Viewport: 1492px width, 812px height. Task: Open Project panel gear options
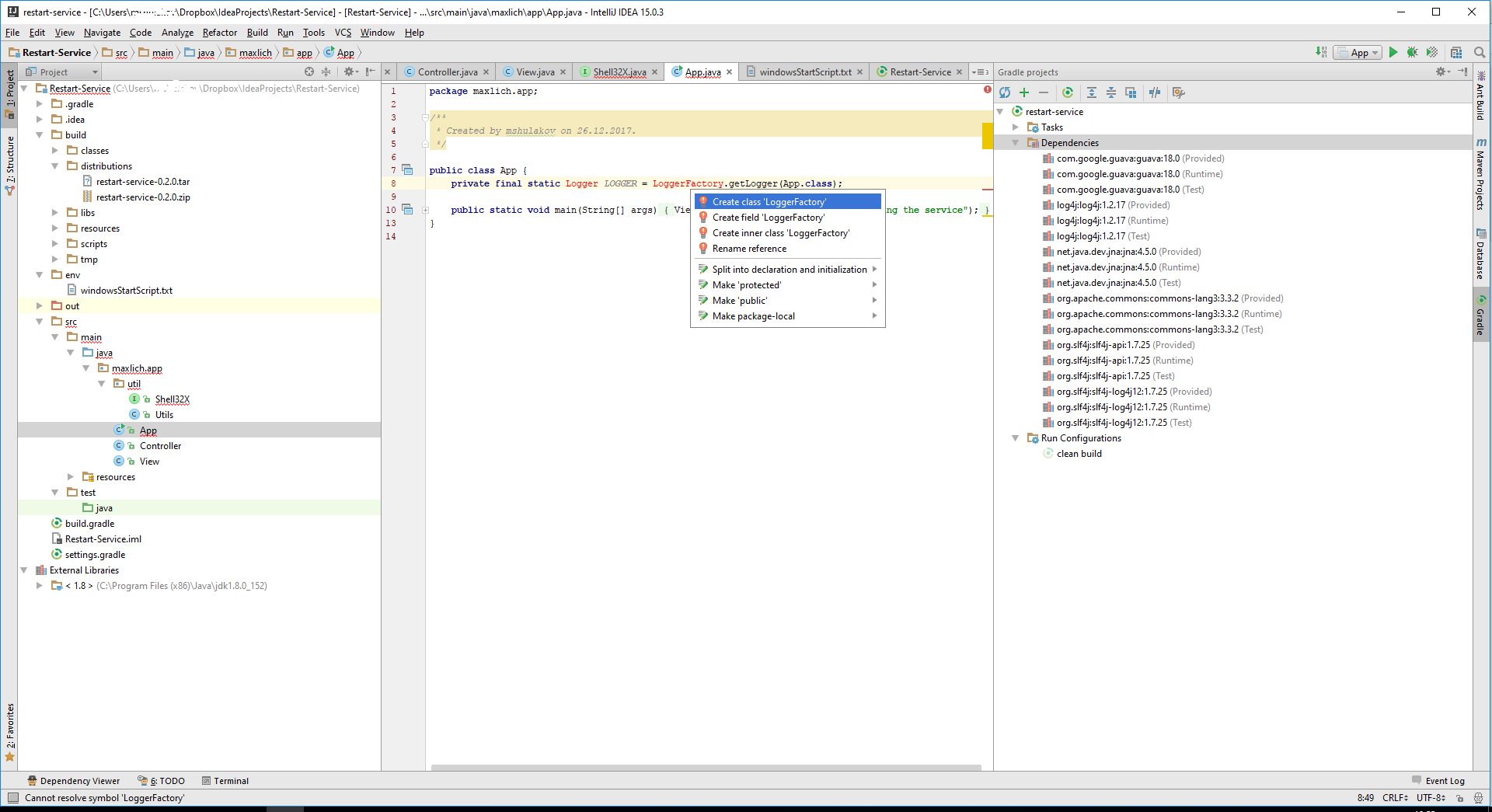click(350, 71)
